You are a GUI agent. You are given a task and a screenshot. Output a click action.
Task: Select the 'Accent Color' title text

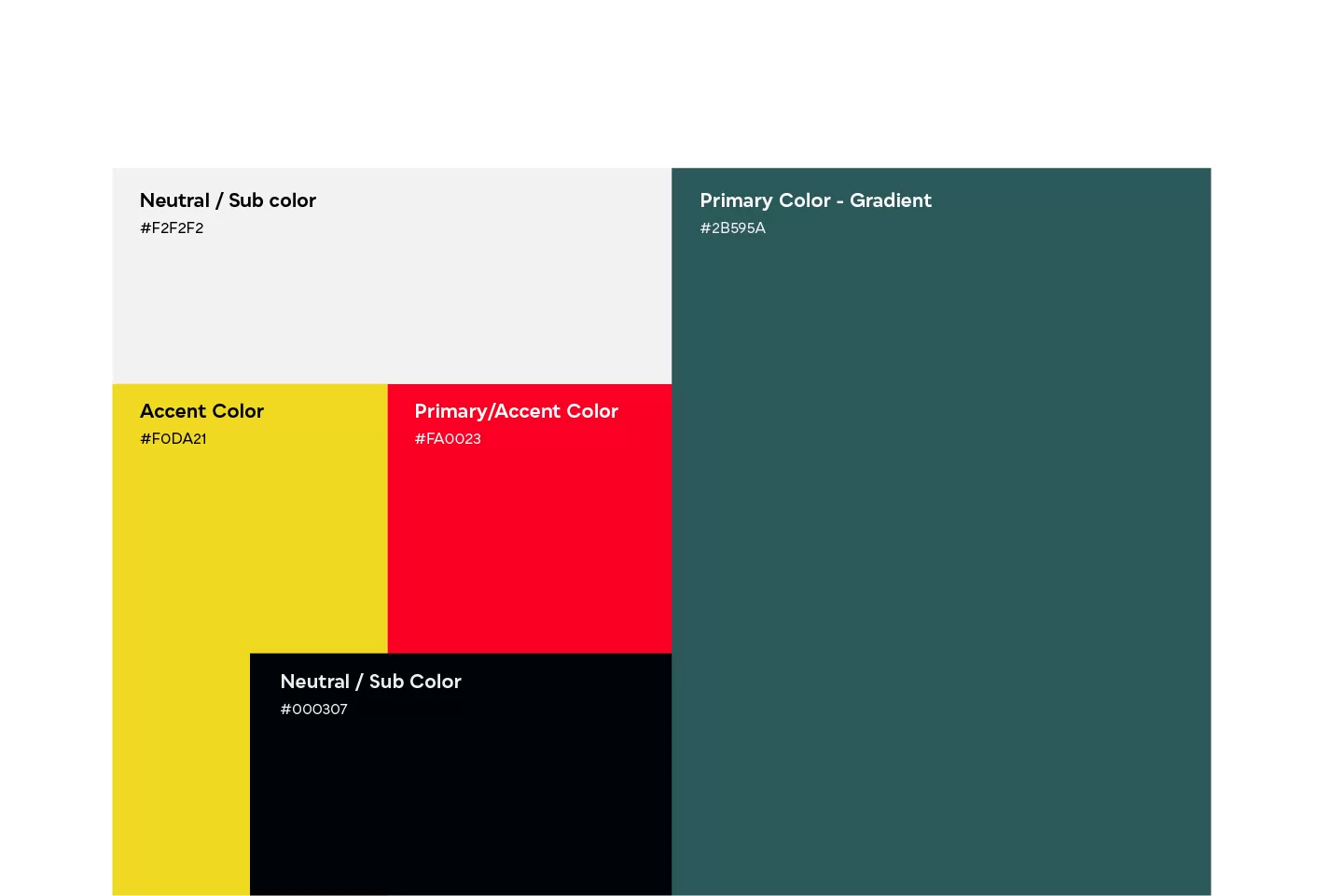pos(201,411)
